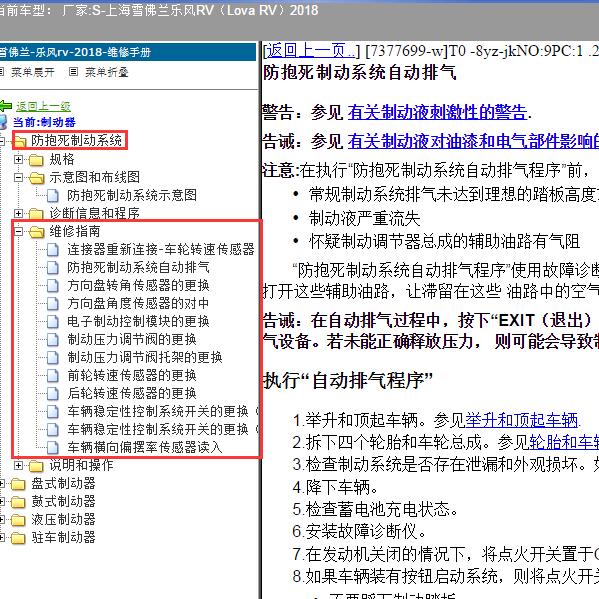Click the 说明和操作 folder icon
The width and height of the screenshot is (599, 599).
tap(36, 466)
